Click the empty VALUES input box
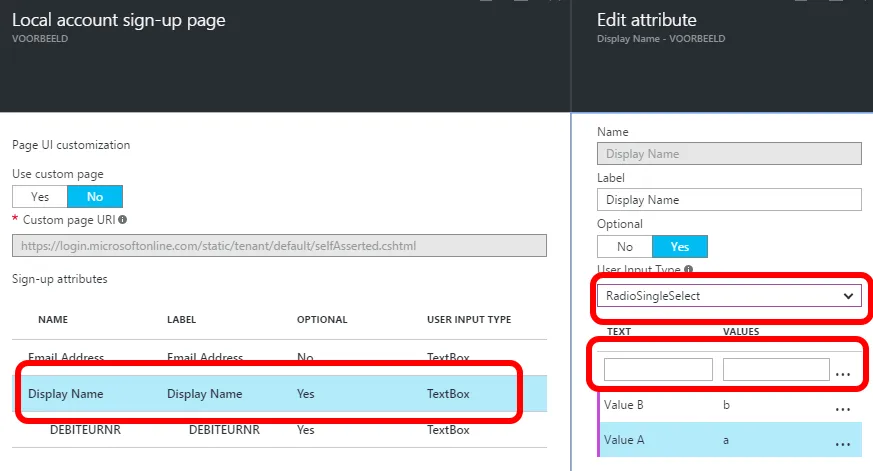This screenshot has width=873, height=471. coord(776,370)
